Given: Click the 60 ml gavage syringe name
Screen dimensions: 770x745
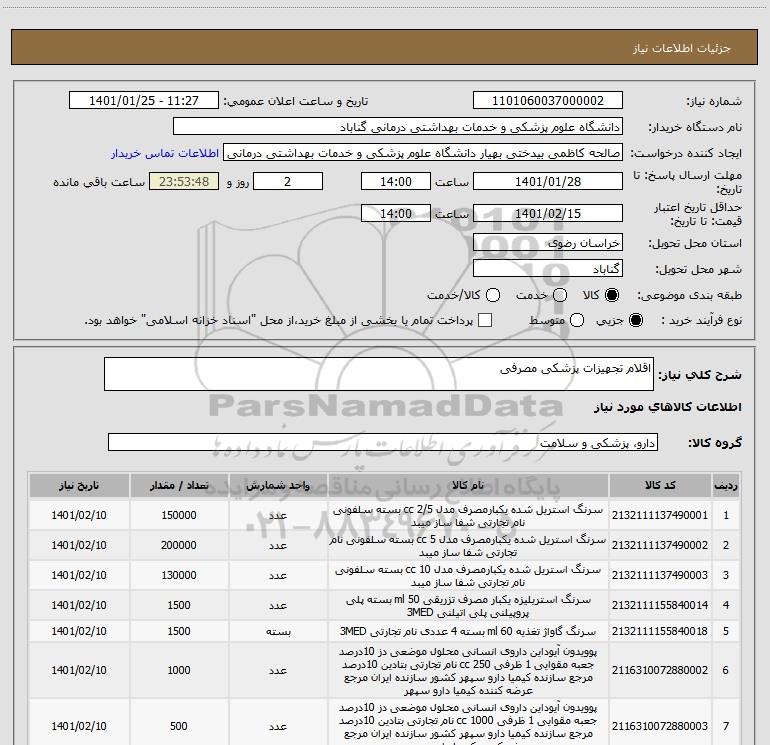Looking at the screenshot, I should coord(468,631).
